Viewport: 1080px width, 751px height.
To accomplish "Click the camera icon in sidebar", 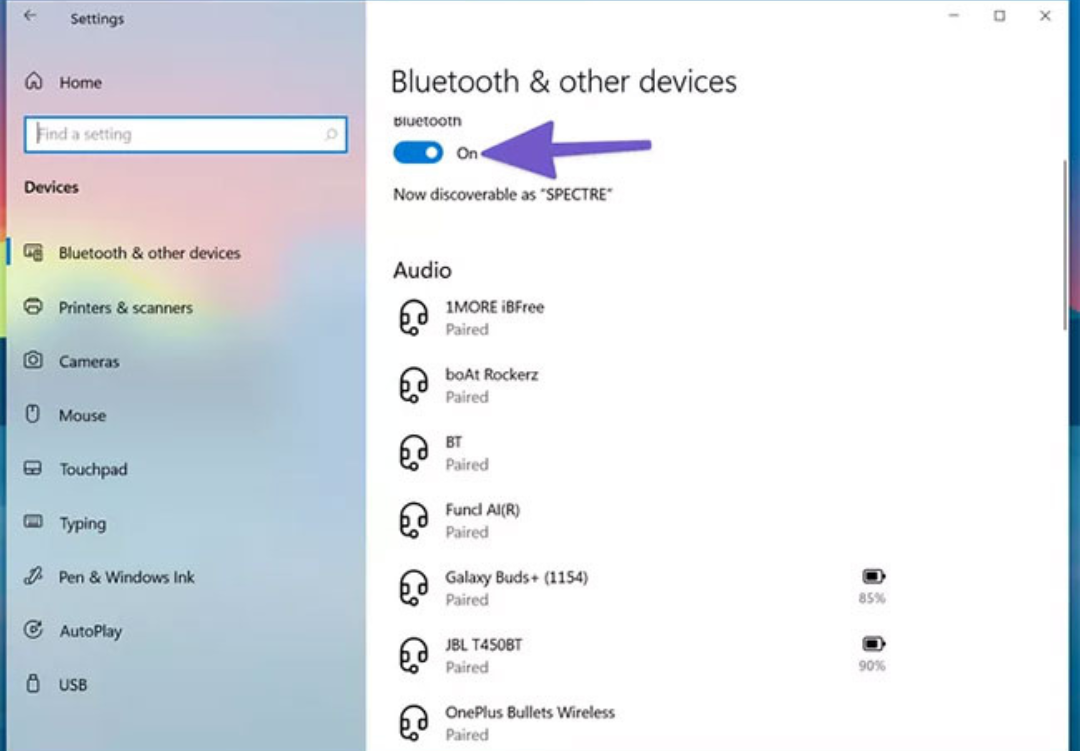I will pos(33,360).
